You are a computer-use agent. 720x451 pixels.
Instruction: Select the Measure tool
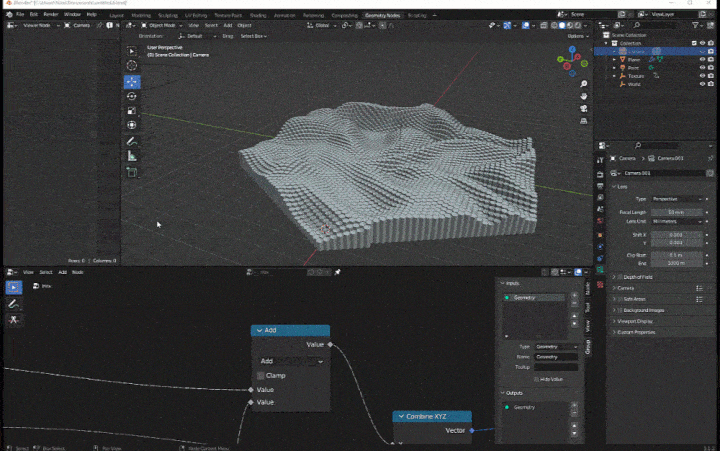(132, 157)
